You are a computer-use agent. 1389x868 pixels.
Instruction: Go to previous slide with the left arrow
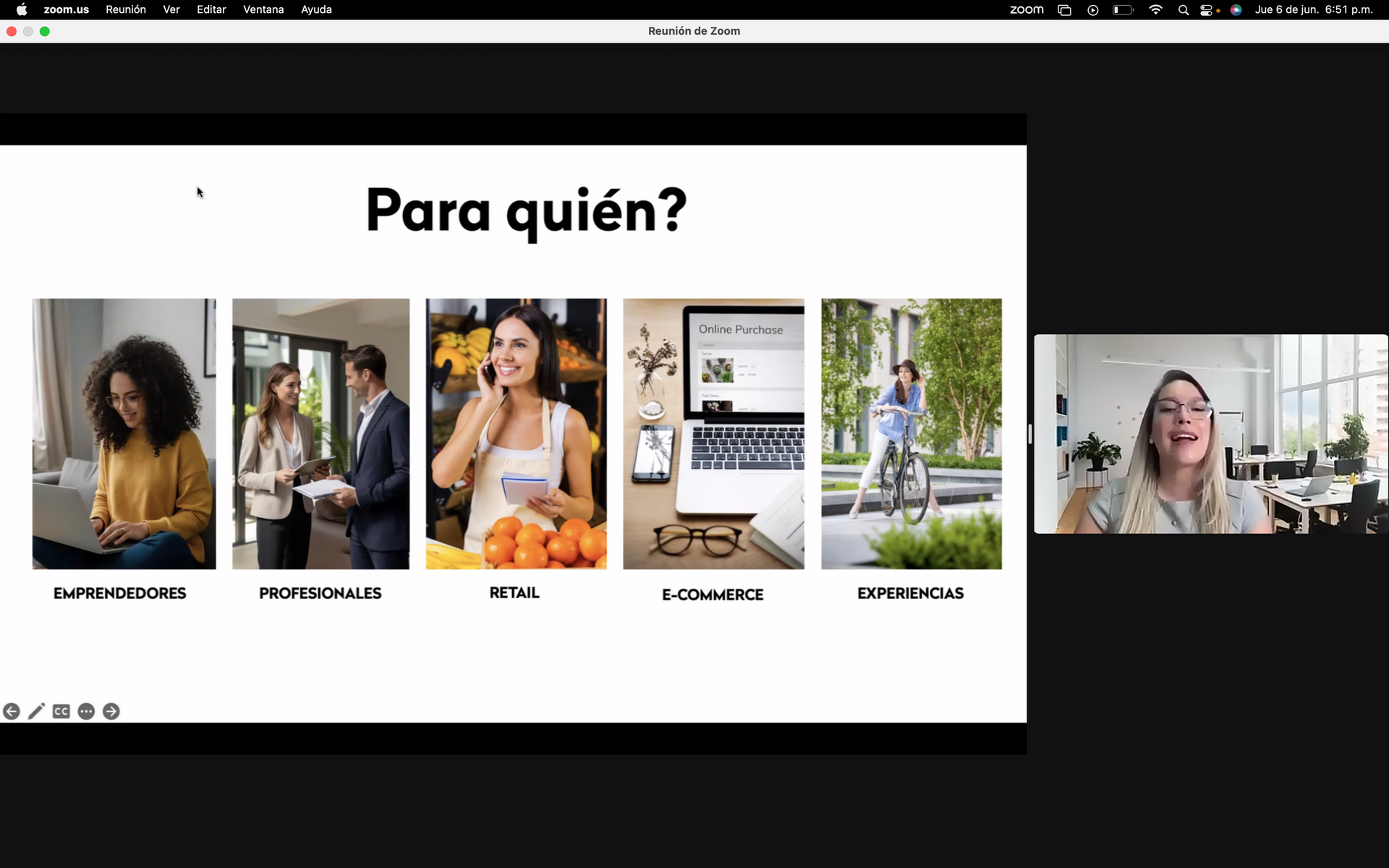[x=11, y=711]
